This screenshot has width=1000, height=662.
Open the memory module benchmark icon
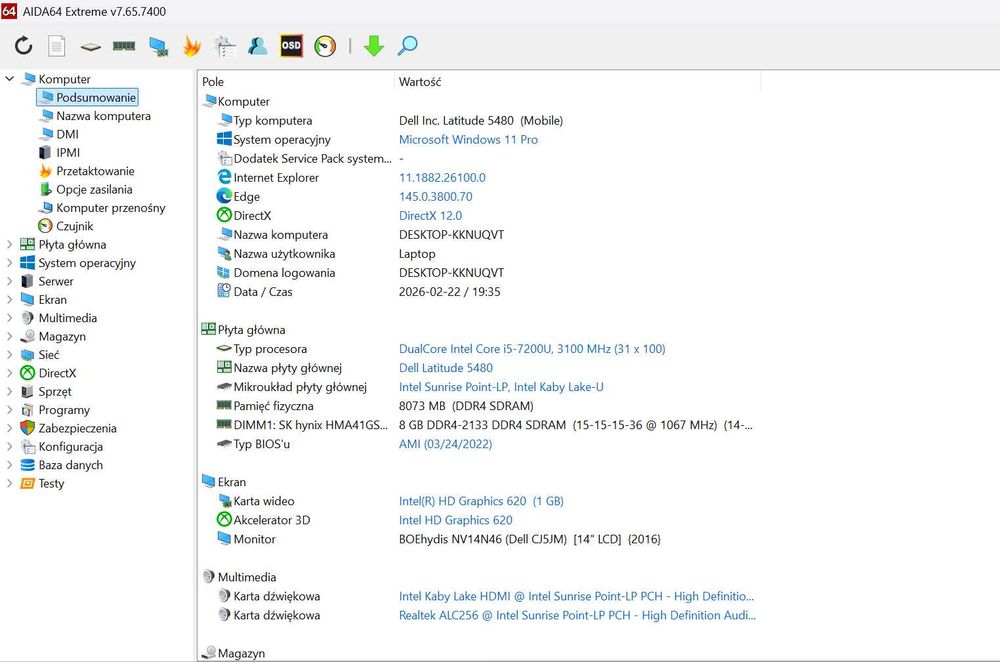pyautogui.click(x=124, y=46)
